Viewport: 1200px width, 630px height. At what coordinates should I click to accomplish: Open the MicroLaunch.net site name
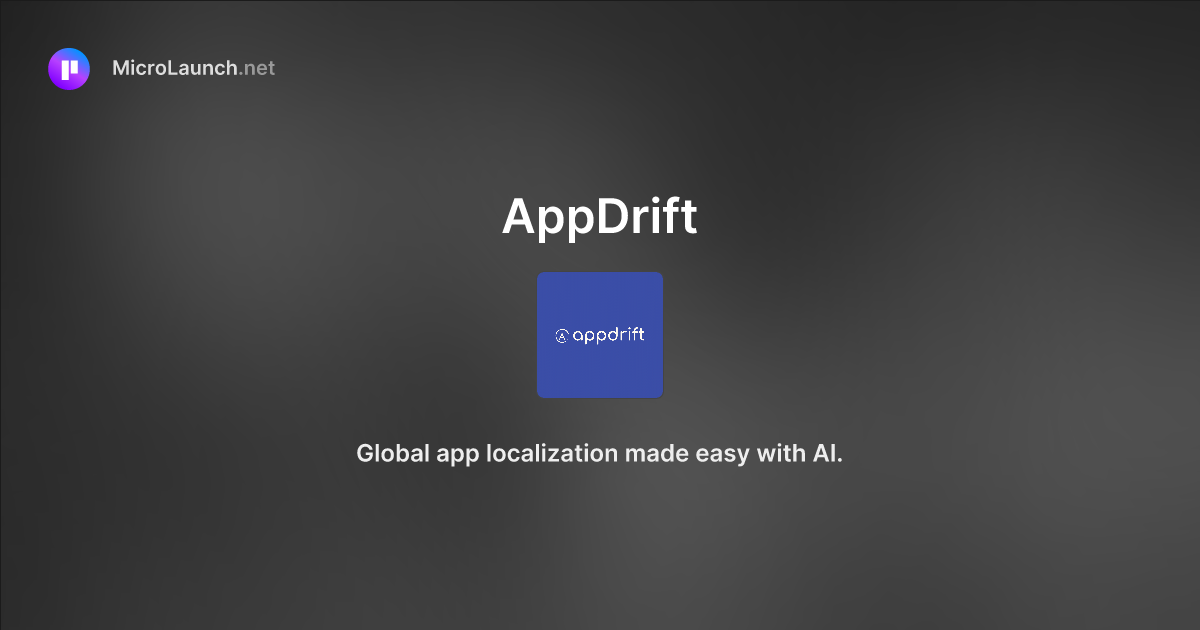tap(193, 69)
